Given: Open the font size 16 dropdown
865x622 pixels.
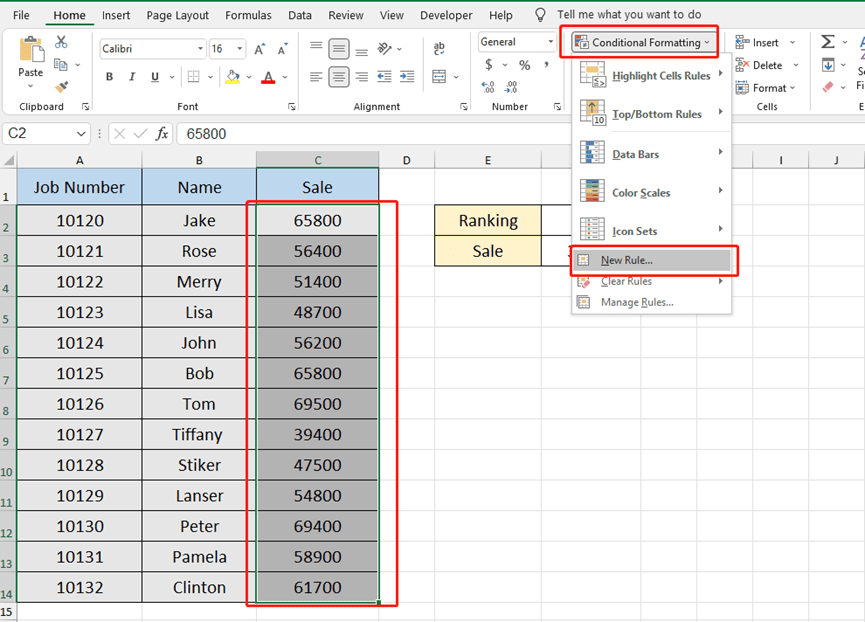Looking at the screenshot, I should [240, 49].
